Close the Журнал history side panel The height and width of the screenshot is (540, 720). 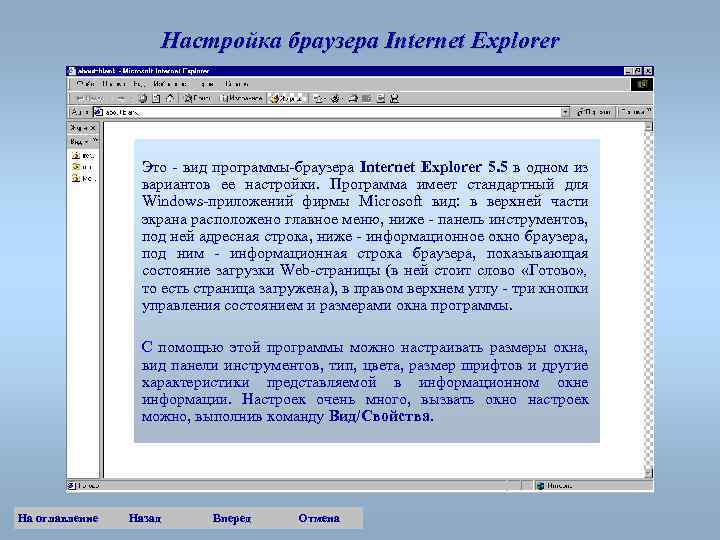tap(92, 128)
